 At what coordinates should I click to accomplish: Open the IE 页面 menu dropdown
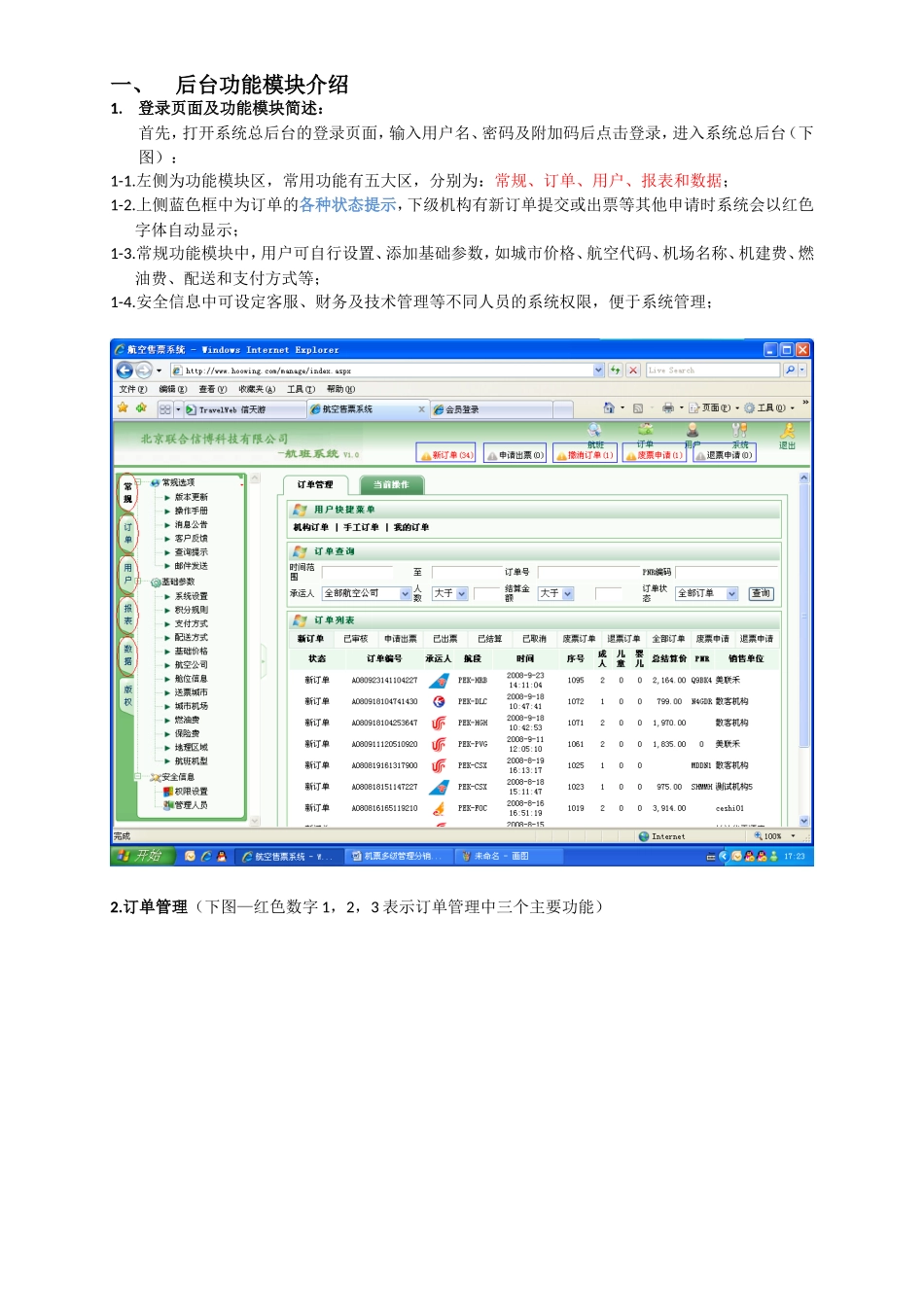pos(715,408)
